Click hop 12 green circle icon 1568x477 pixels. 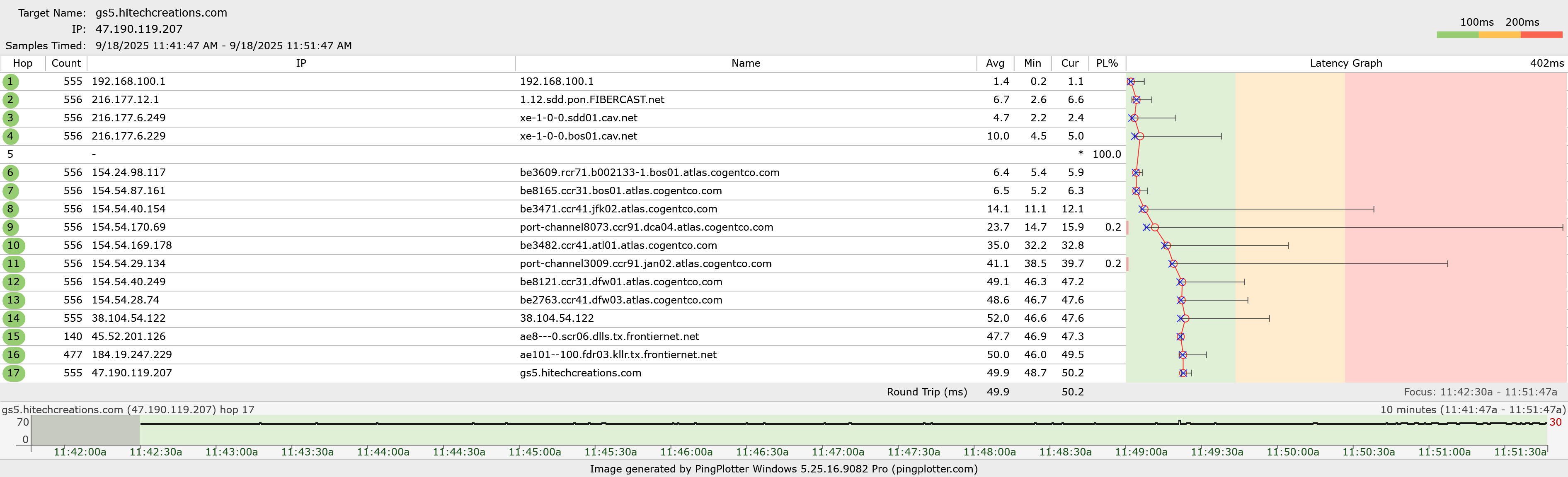click(x=13, y=282)
